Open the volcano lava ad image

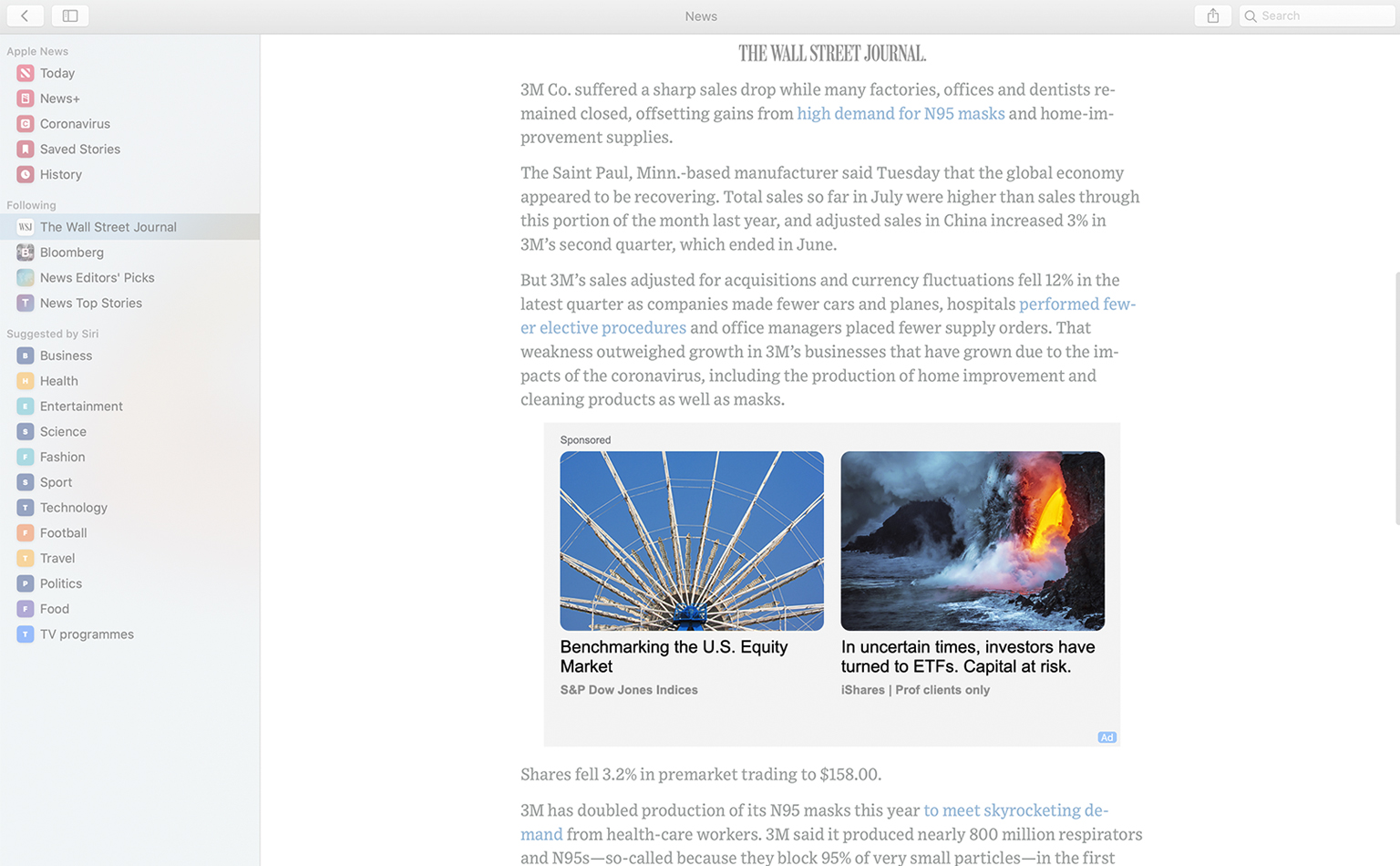(973, 541)
